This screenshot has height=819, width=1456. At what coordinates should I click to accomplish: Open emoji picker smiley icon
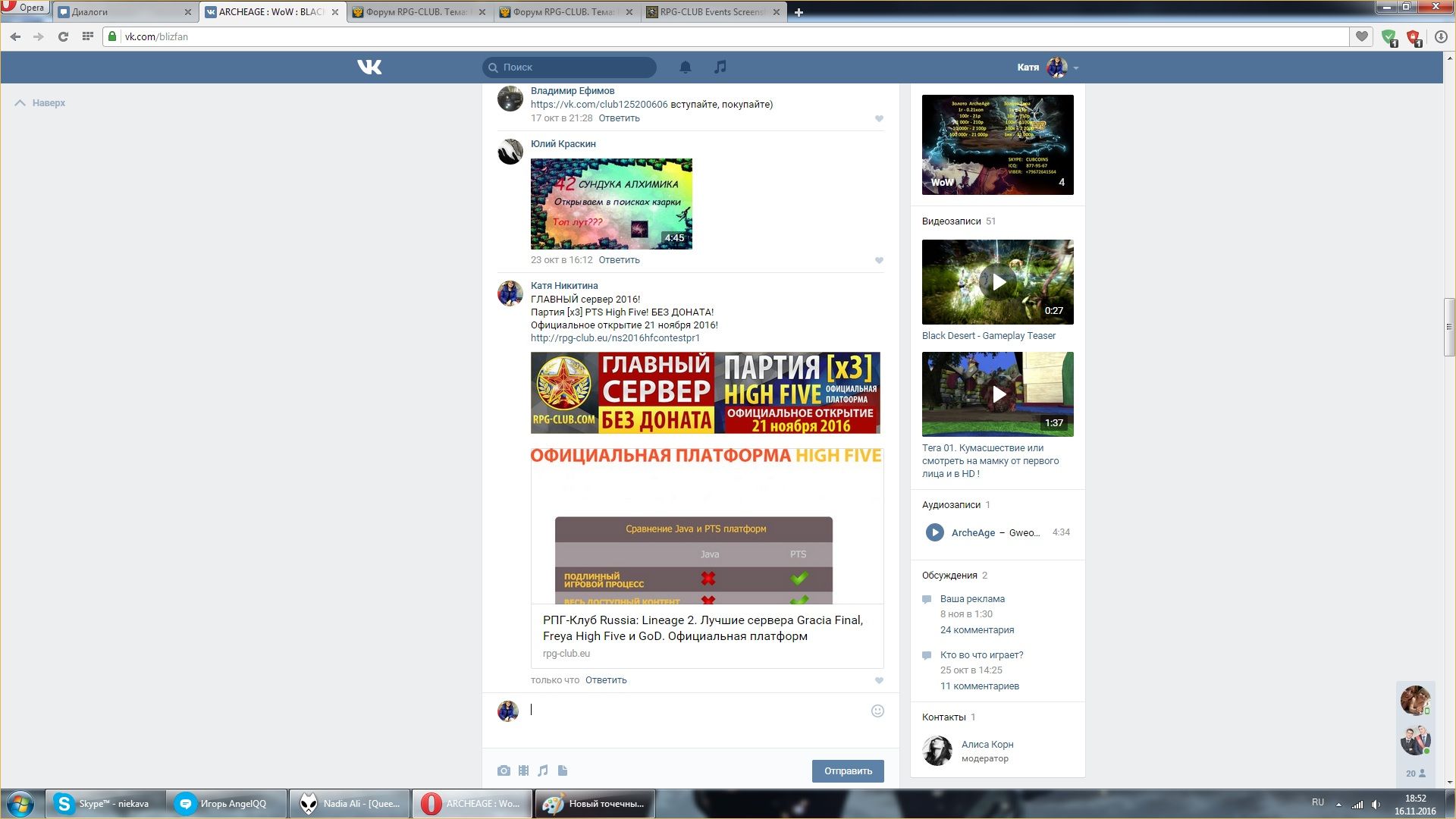click(x=877, y=711)
